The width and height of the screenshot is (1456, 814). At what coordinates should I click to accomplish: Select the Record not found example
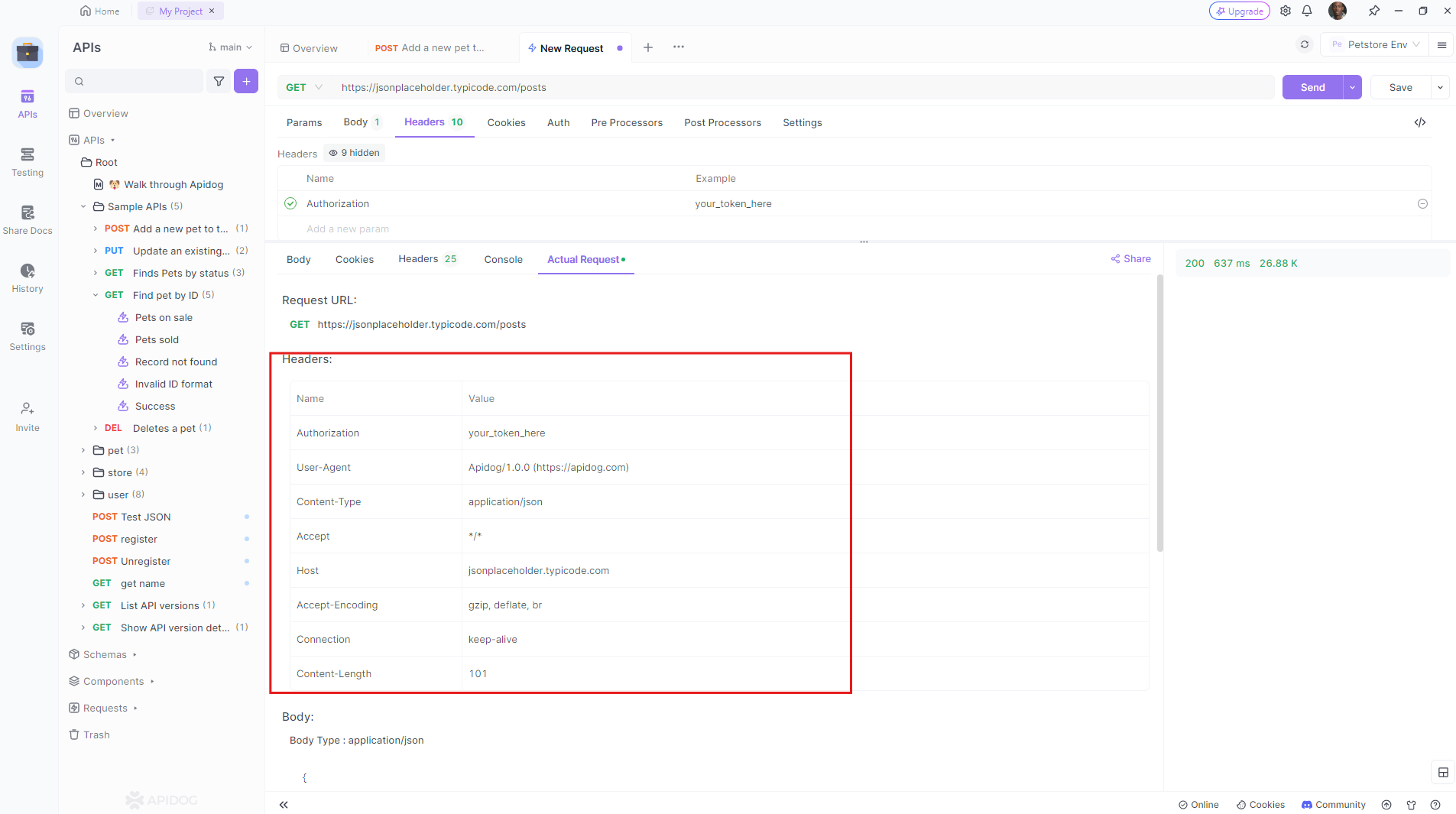176,362
